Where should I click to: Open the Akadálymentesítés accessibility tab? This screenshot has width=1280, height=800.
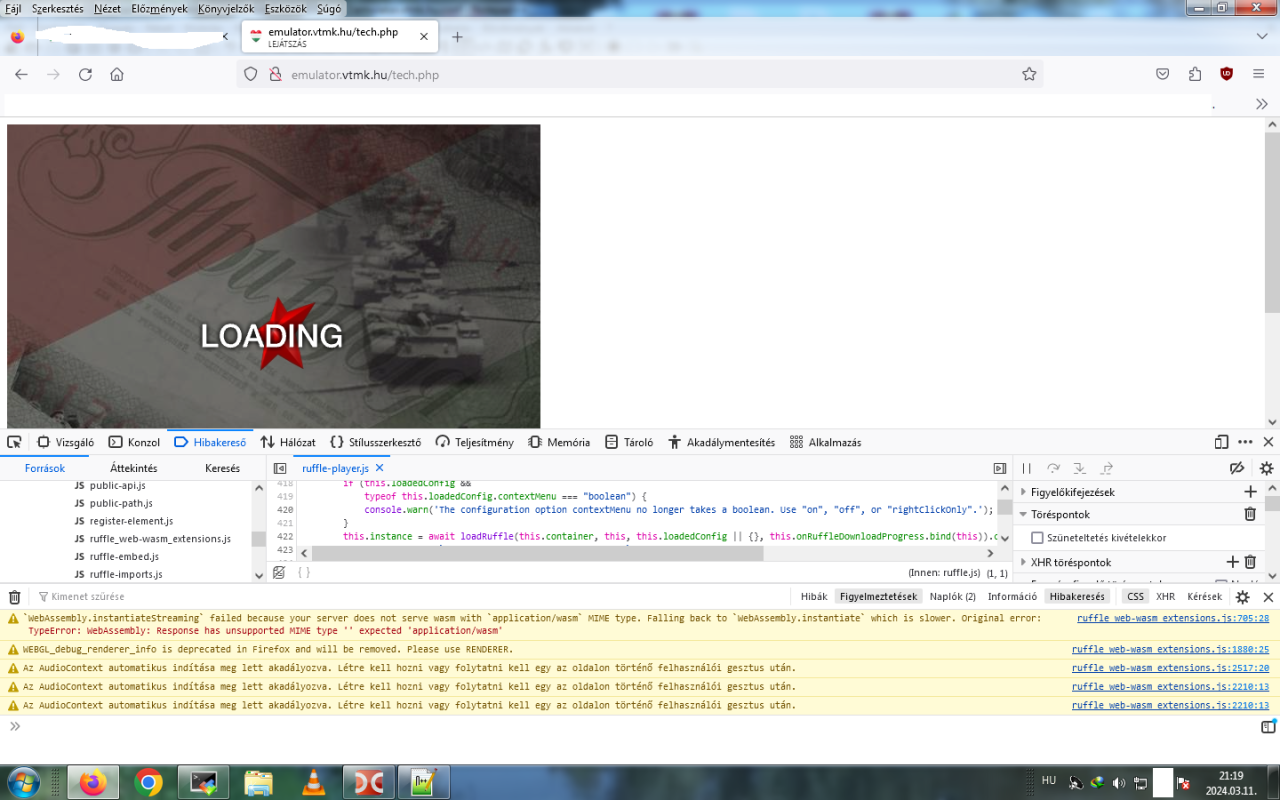click(722, 442)
